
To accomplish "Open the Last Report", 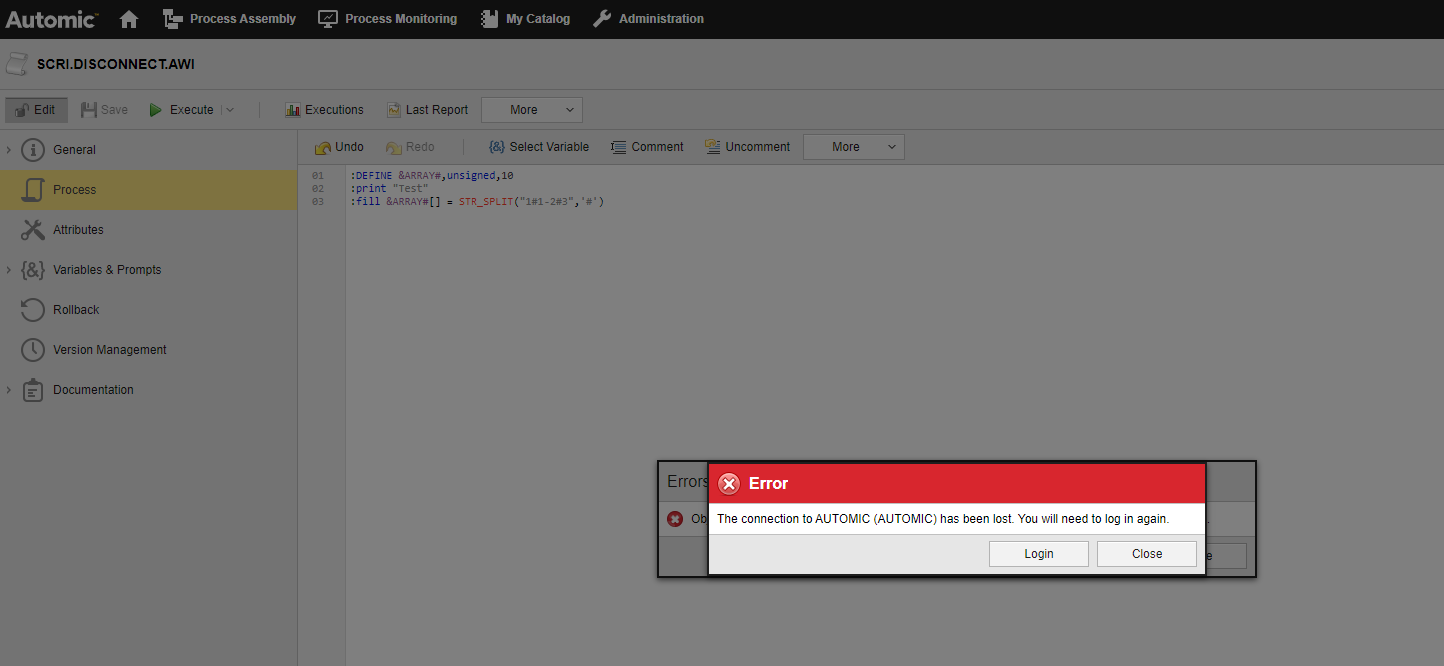I will point(427,110).
